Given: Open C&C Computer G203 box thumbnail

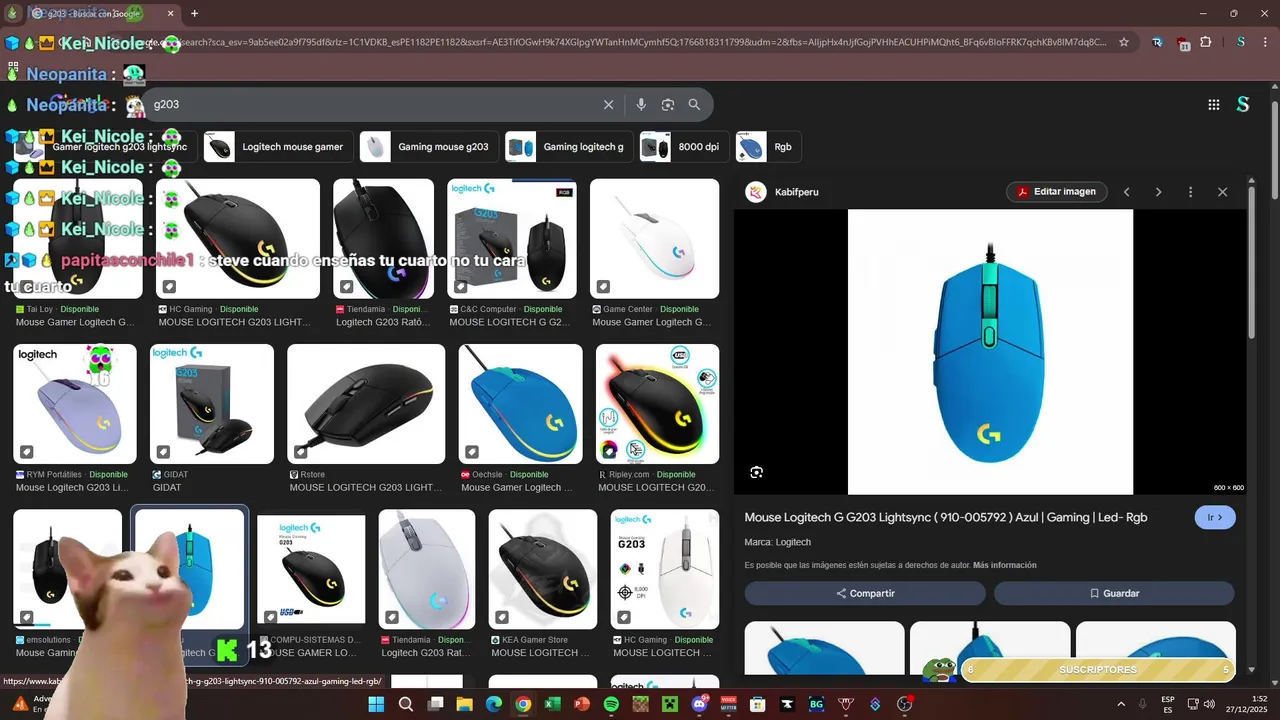Looking at the screenshot, I should click(x=512, y=238).
